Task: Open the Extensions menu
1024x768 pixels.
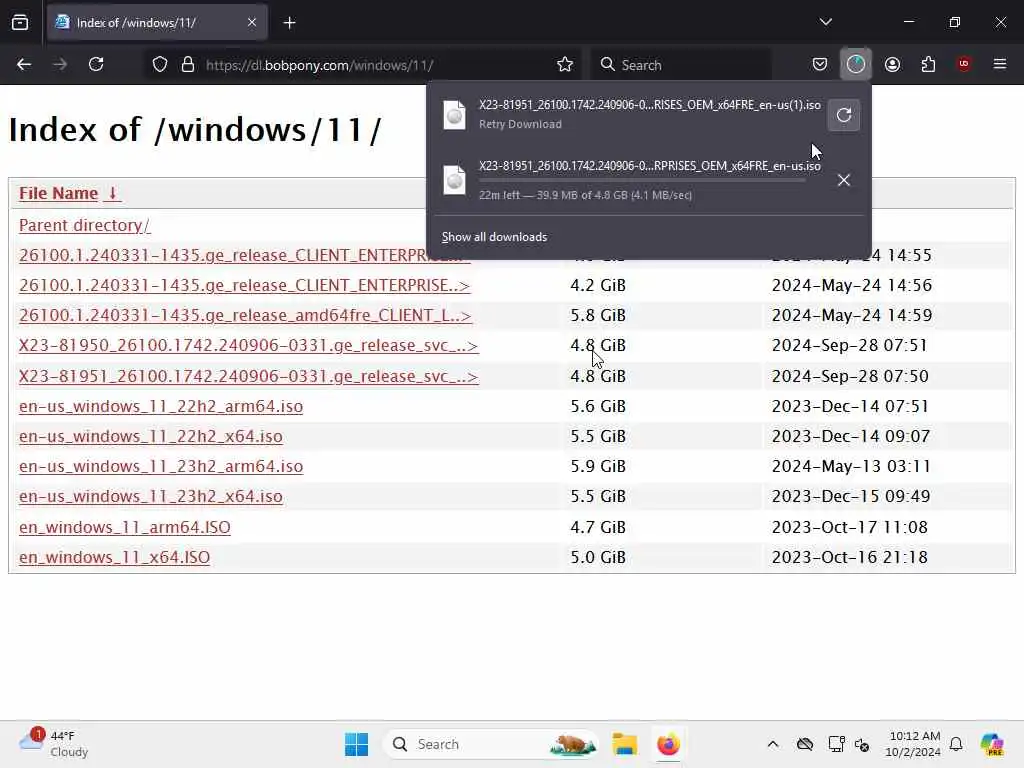Action: pyautogui.click(x=928, y=64)
